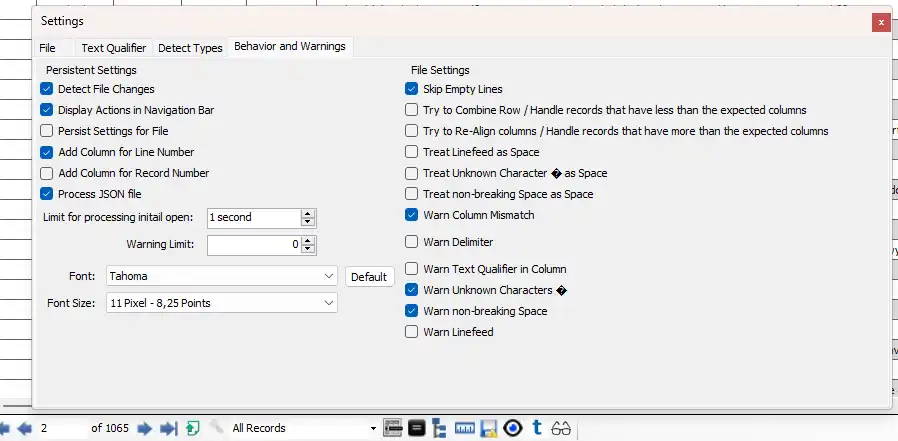
Task: Click the Settings window title text
Action: (62, 21)
